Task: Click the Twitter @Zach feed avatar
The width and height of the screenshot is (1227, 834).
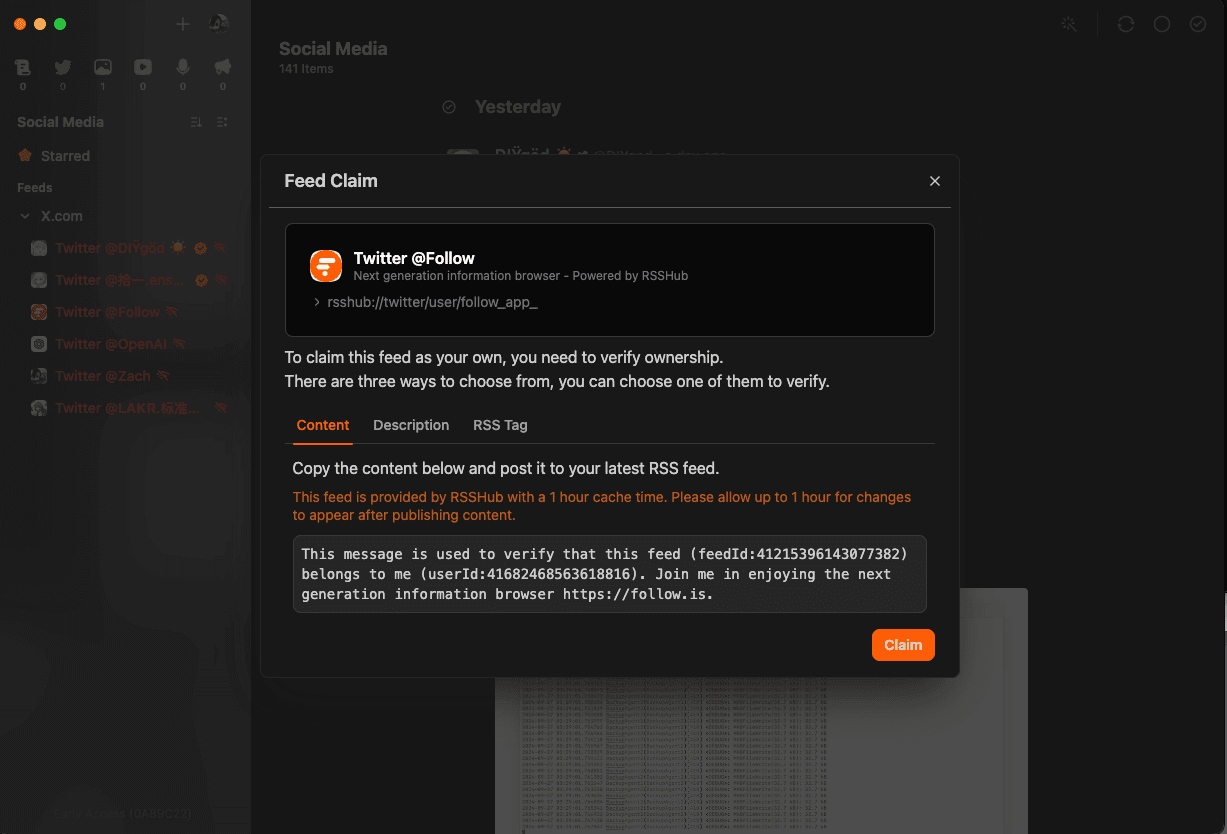Action: coord(39,376)
